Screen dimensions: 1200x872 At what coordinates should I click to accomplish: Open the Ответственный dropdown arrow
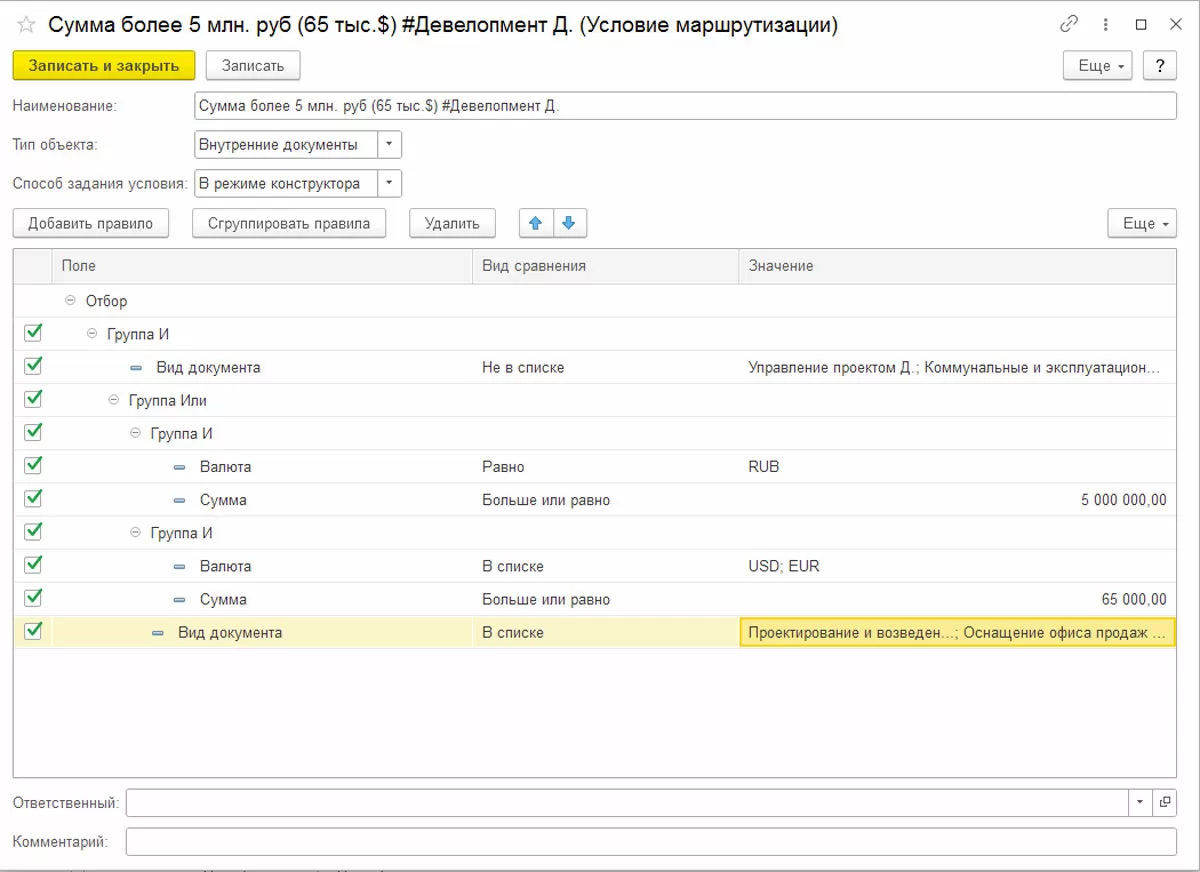click(1141, 802)
